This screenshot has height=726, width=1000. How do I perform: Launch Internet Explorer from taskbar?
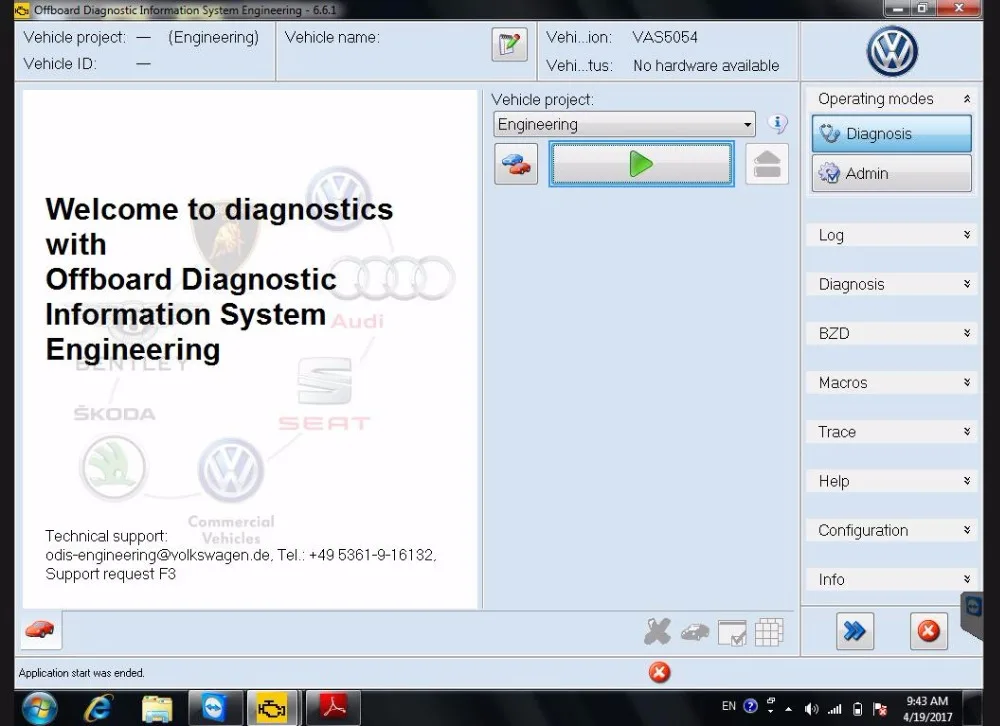98,708
